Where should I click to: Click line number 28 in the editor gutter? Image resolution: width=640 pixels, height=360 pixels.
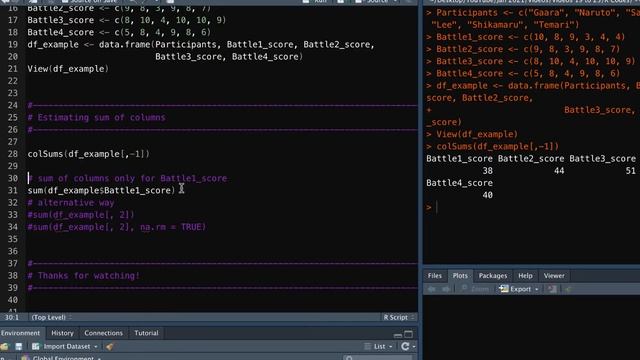13,154
